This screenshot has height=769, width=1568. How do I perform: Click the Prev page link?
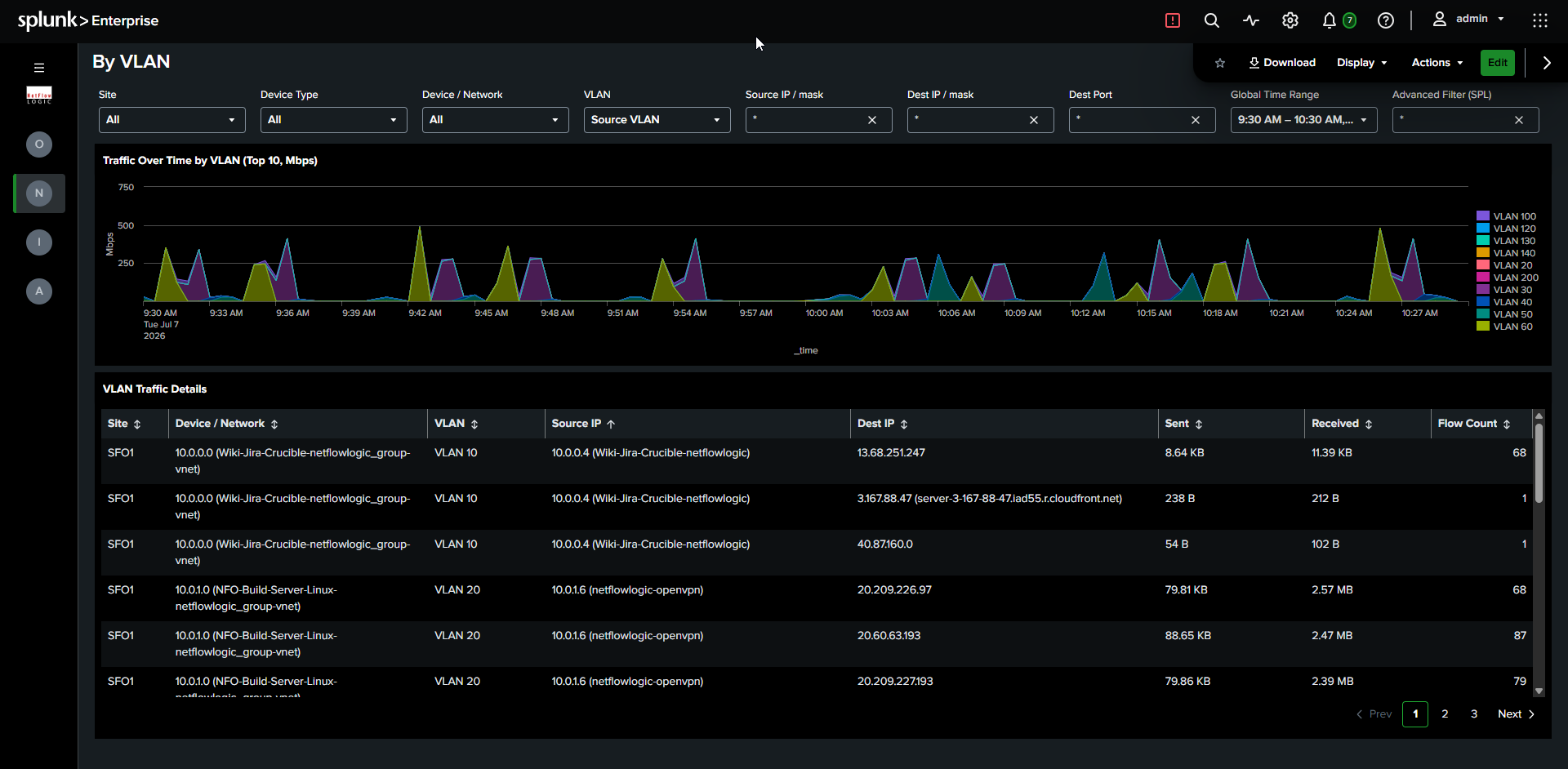pyautogui.click(x=1374, y=714)
